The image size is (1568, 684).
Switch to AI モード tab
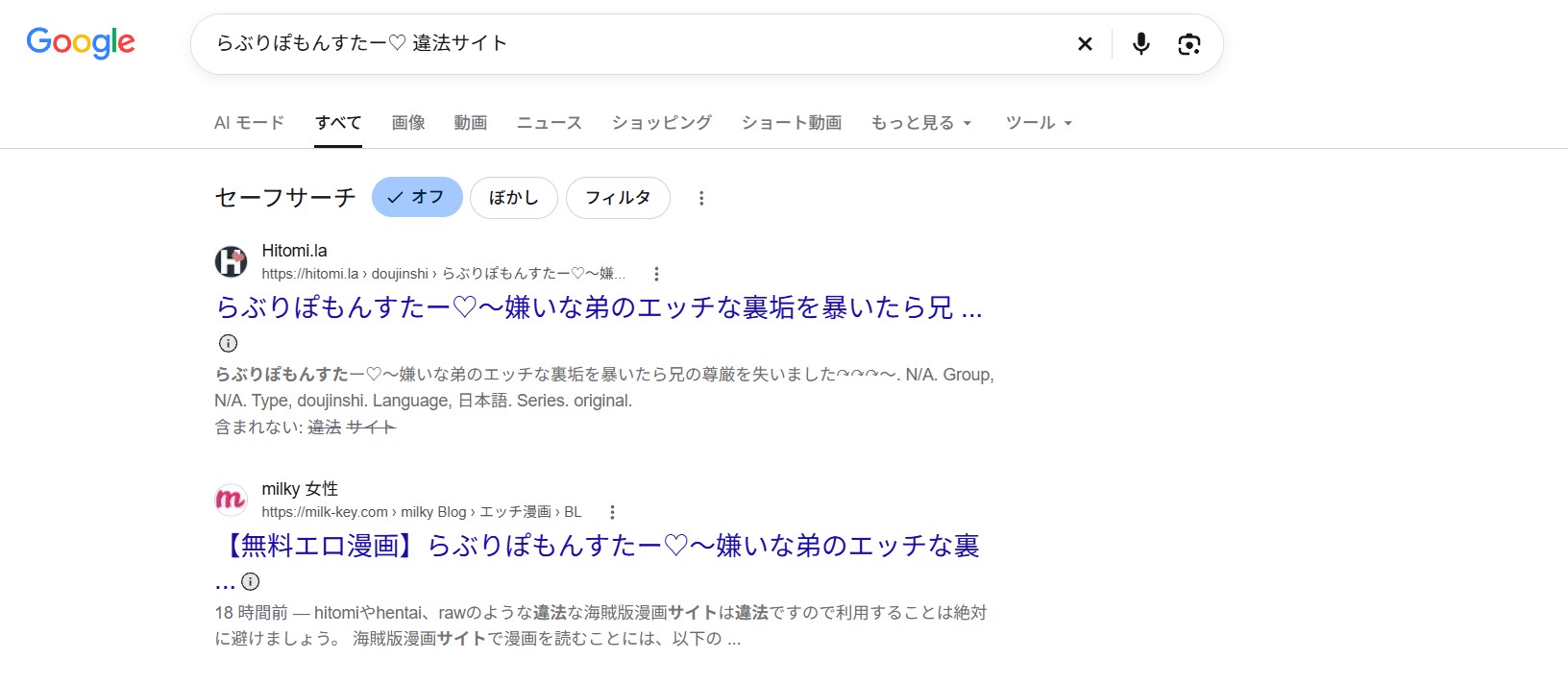click(x=249, y=123)
